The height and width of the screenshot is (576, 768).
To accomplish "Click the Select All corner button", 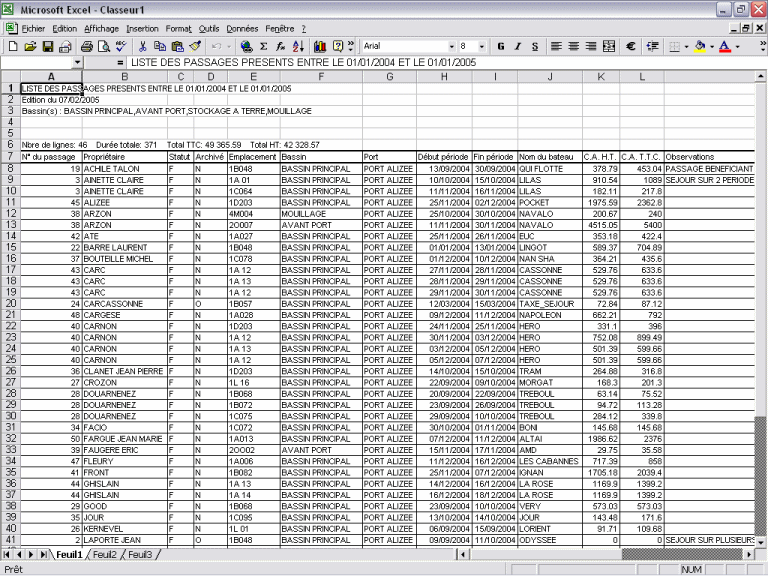I will pyautogui.click(x=10, y=76).
